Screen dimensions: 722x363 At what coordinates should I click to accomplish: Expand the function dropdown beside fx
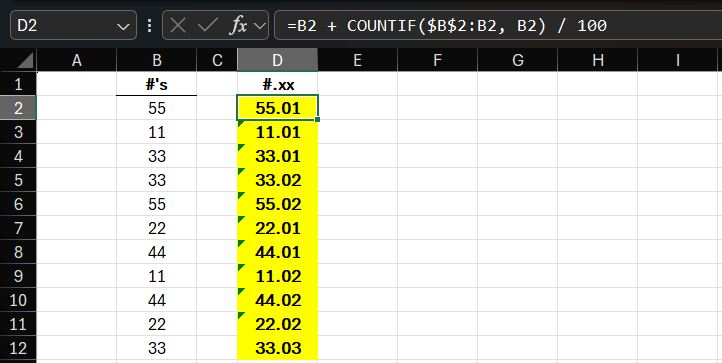260,26
